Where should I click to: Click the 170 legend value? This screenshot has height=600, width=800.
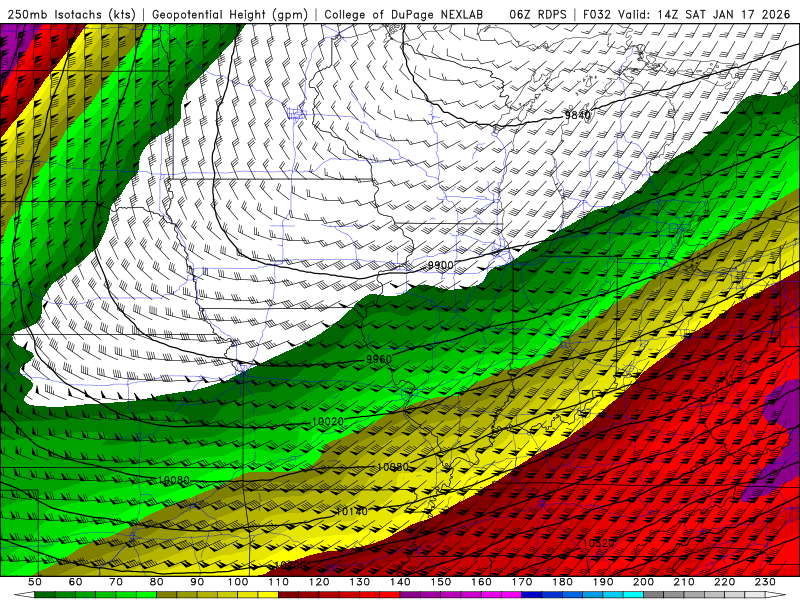(522, 582)
